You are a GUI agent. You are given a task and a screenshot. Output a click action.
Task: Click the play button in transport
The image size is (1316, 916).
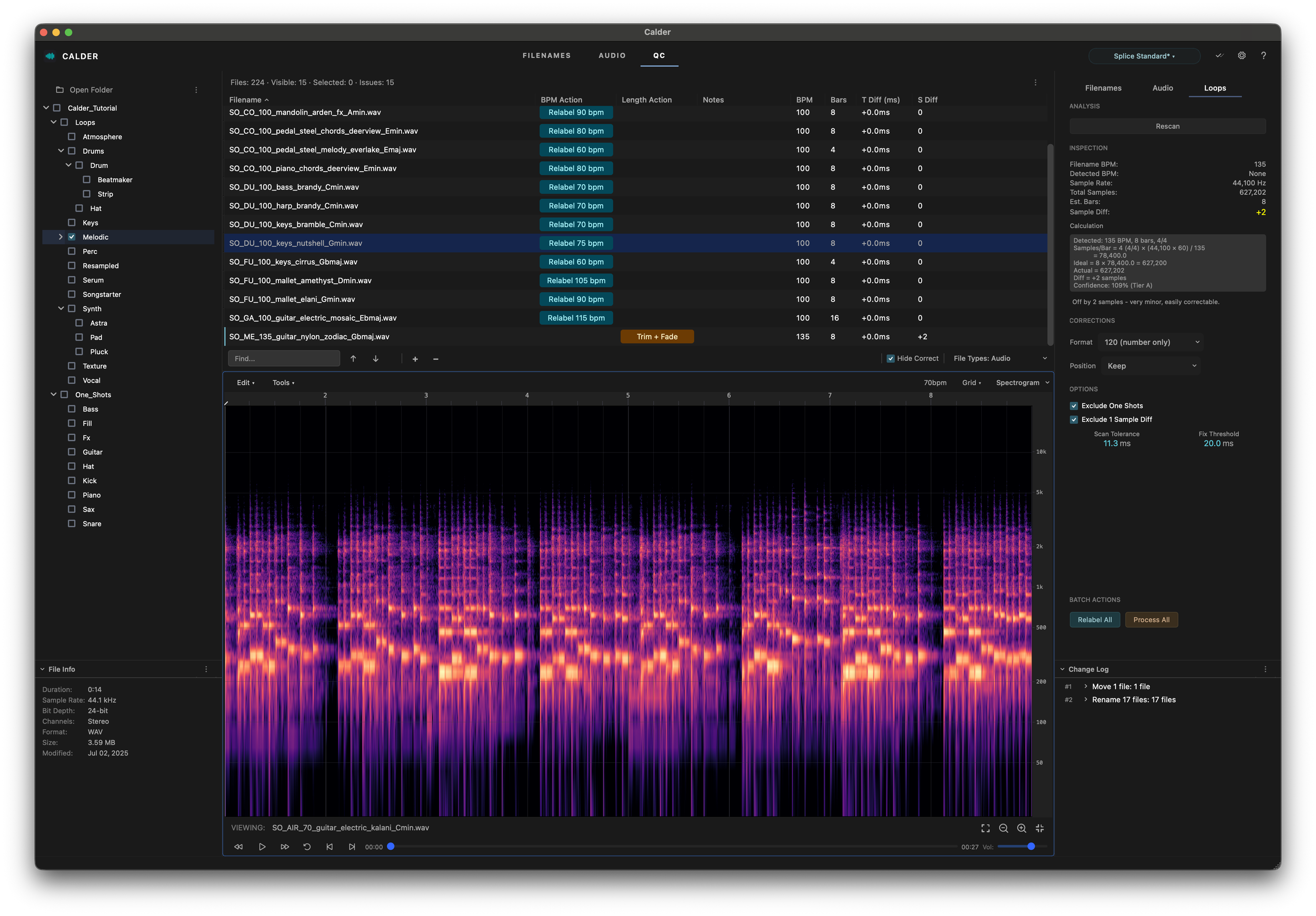click(262, 847)
